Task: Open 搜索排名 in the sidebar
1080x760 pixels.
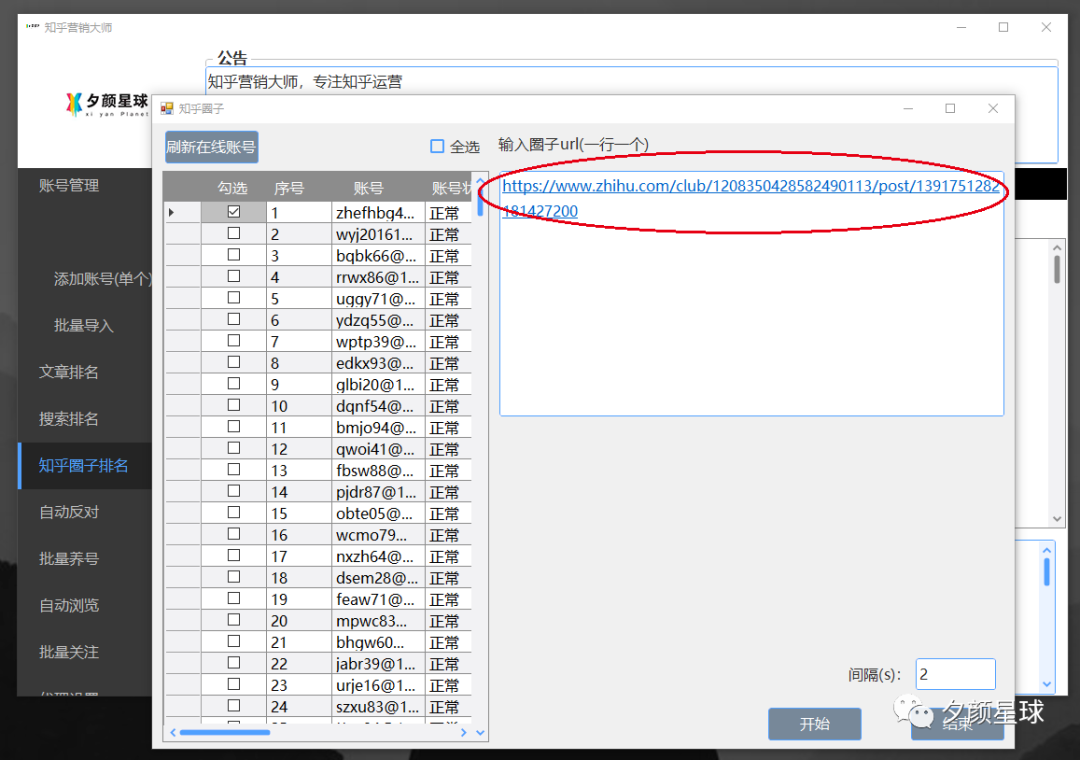Action: tap(68, 419)
